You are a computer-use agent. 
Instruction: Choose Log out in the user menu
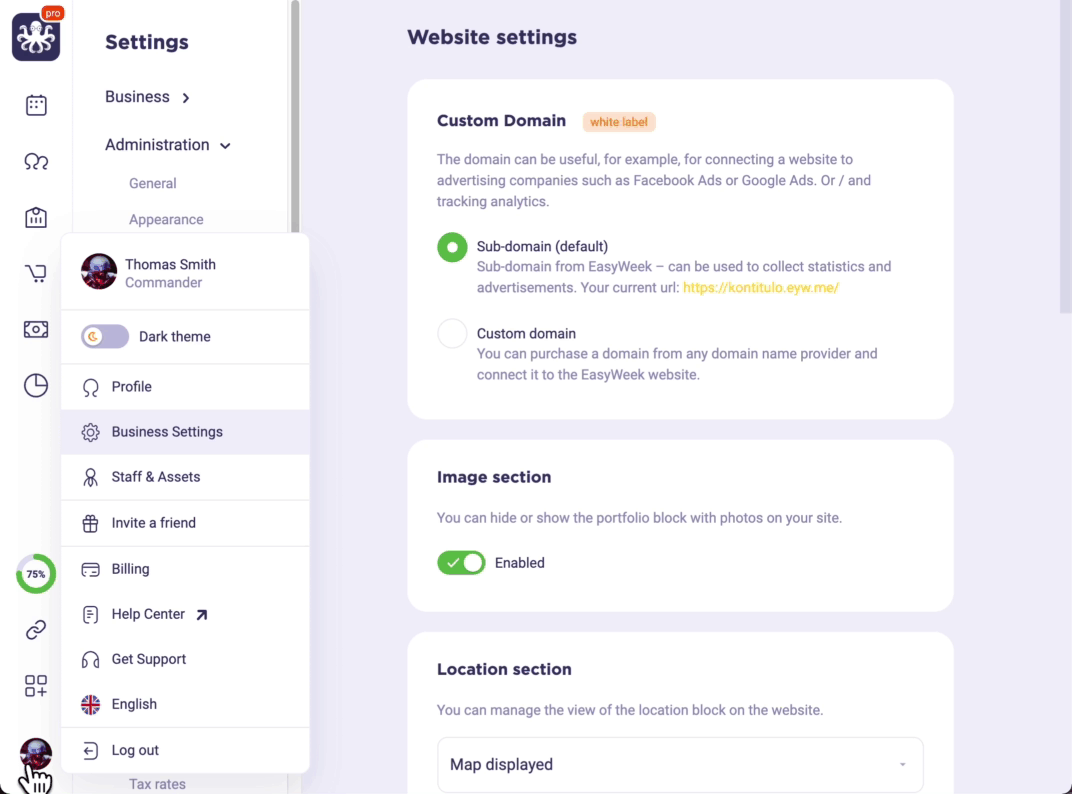point(135,750)
